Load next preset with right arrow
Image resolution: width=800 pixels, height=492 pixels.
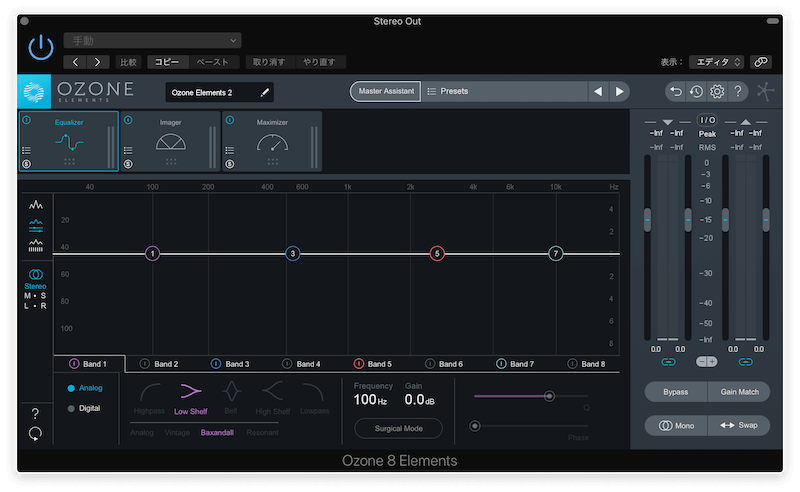[619, 91]
